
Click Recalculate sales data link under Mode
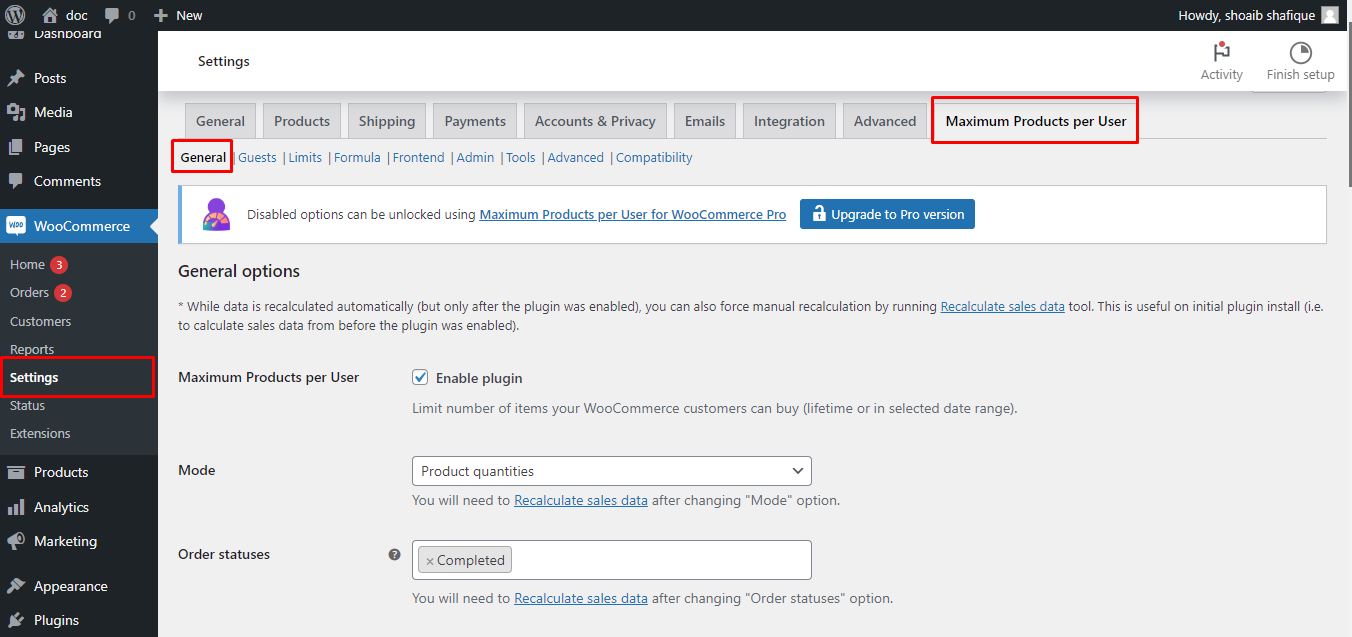(x=581, y=500)
